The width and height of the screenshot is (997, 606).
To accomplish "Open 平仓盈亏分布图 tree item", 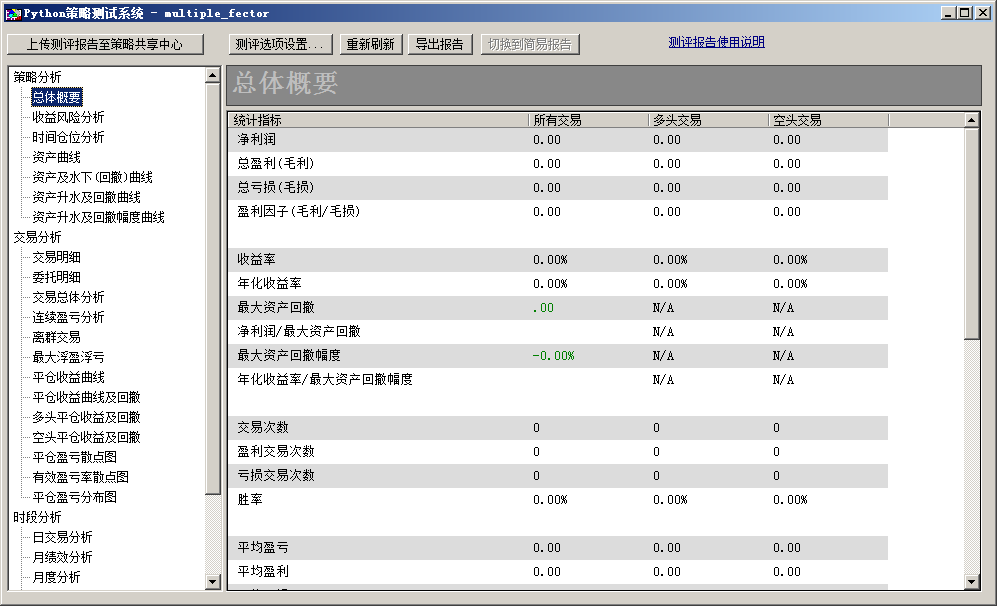I will click(74, 497).
